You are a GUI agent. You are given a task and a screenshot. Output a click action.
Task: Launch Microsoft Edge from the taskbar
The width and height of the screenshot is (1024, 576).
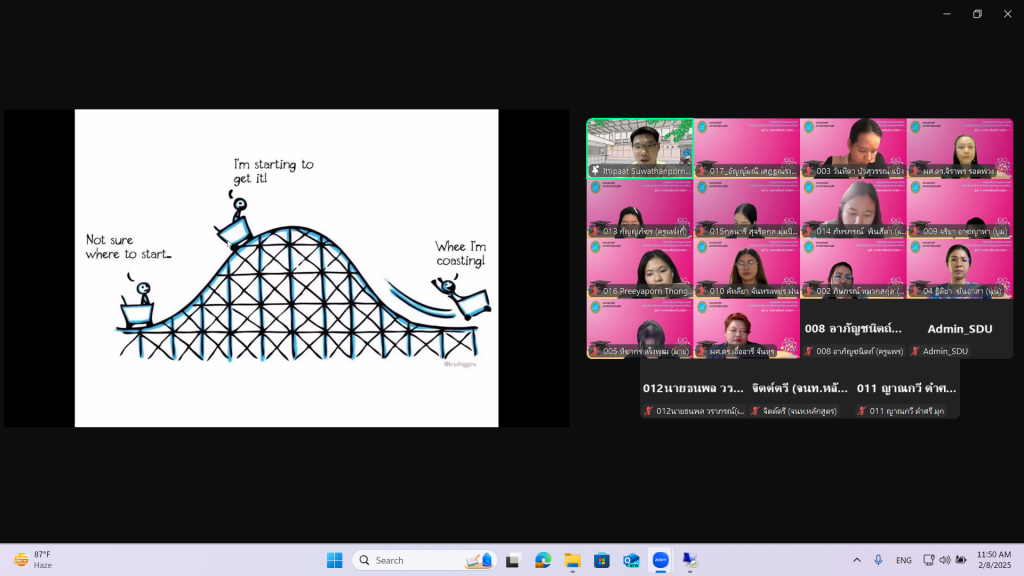click(543, 560)
